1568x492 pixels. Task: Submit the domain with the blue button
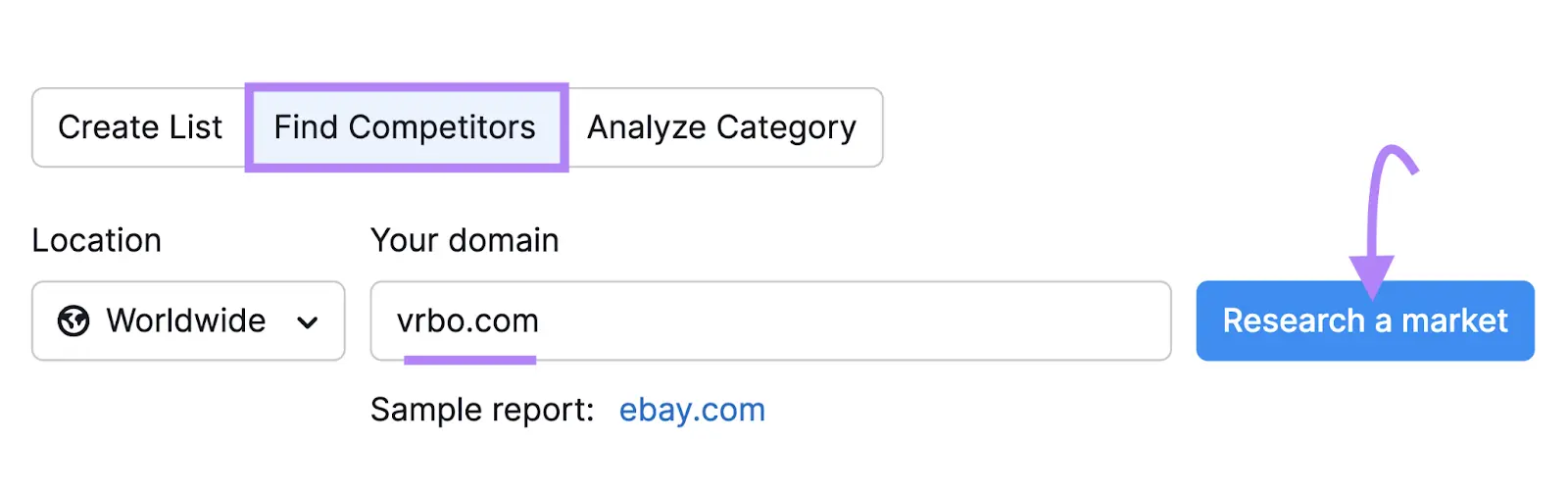pos(1364,320)
